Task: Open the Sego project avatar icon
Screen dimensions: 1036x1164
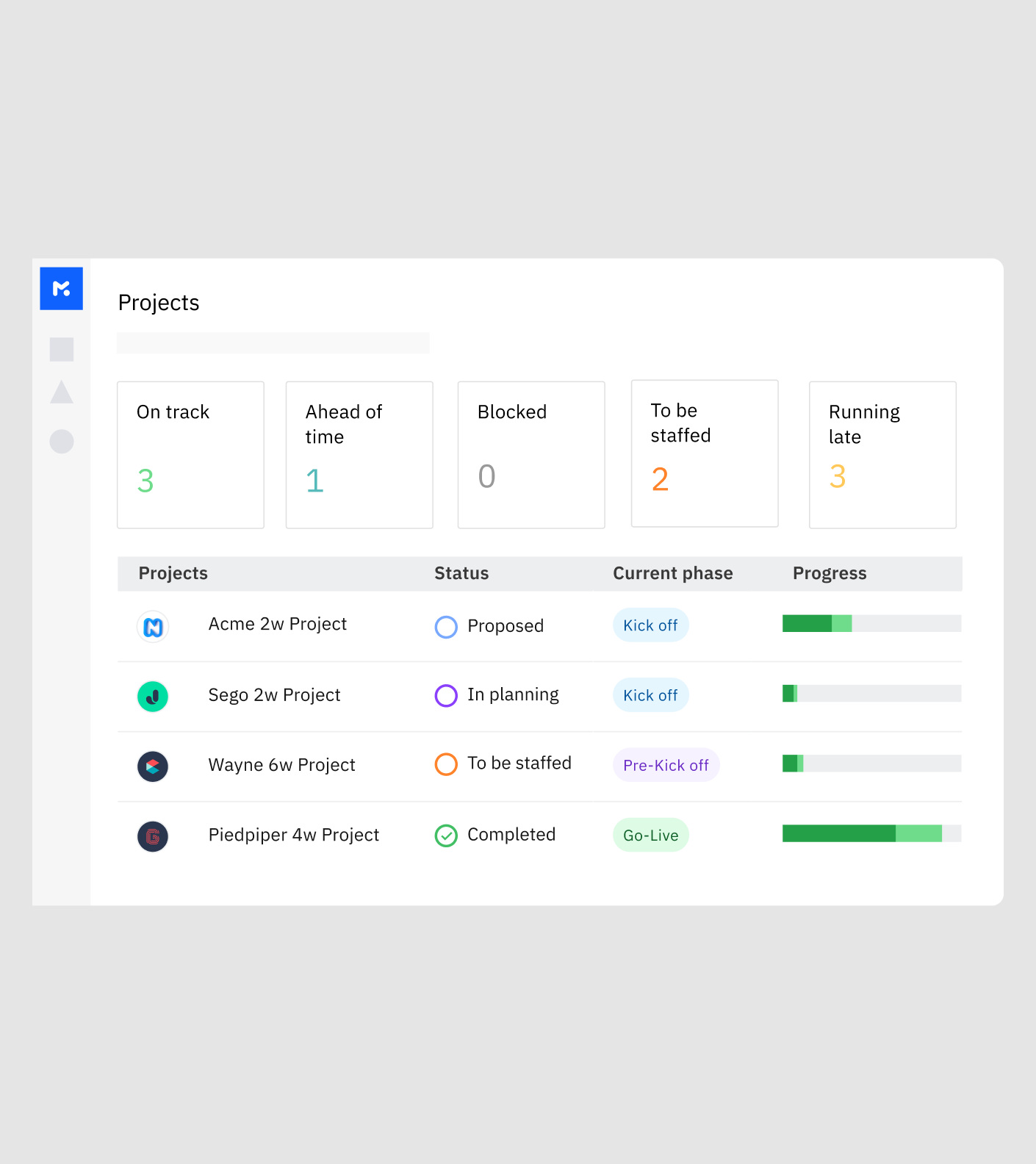Action: (153, 697)
